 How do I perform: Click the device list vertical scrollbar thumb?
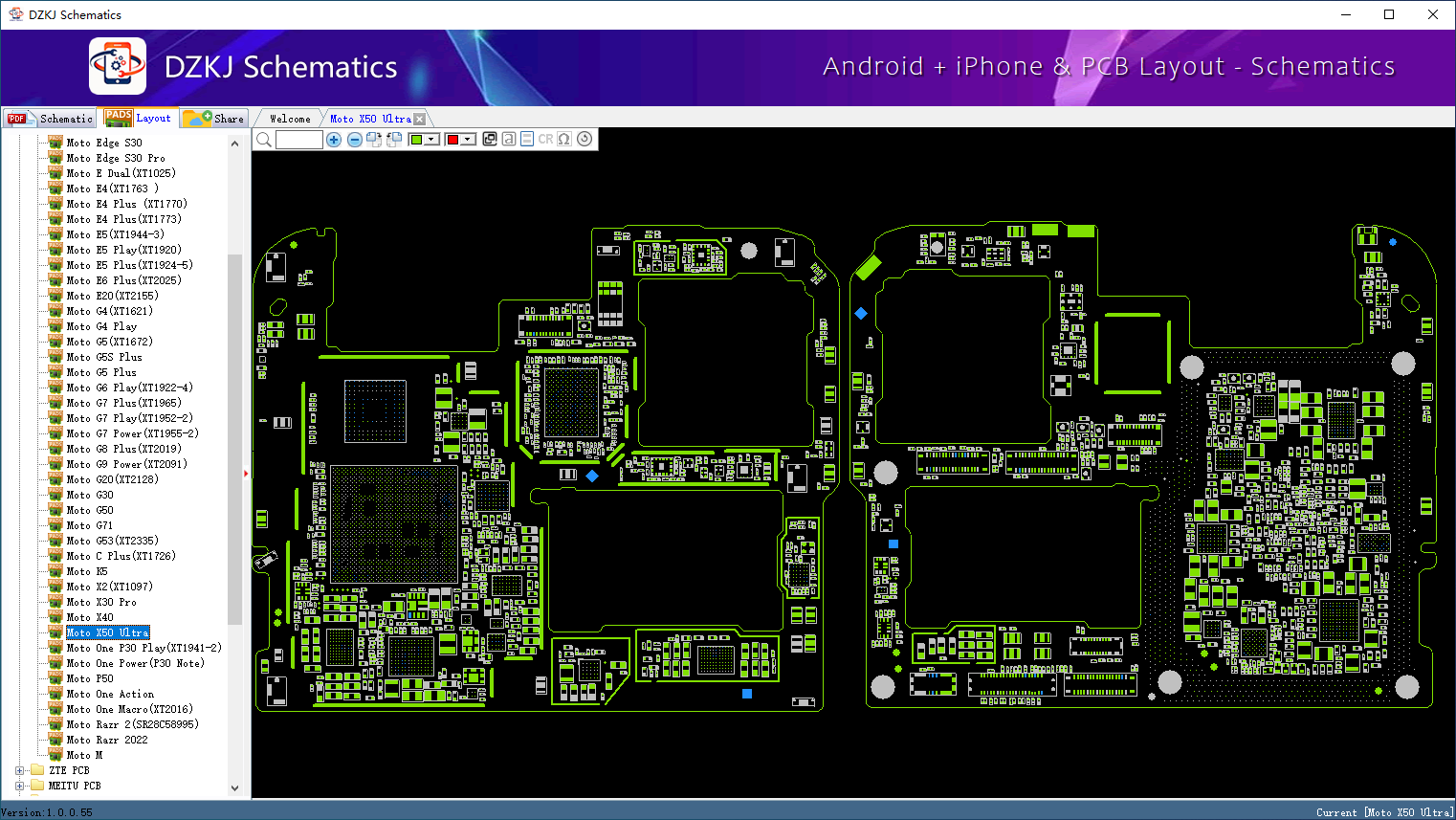234,439
